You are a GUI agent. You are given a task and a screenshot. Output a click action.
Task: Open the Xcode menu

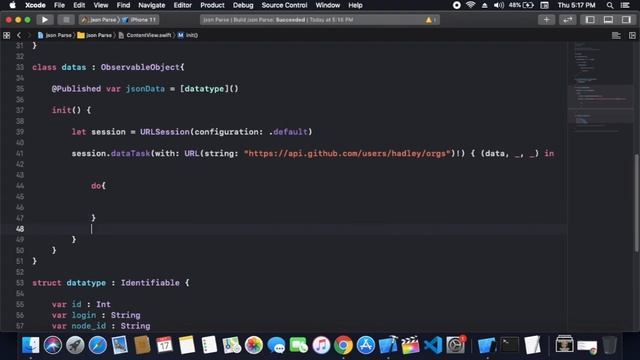pyautogui.click(x=35, y=5)
